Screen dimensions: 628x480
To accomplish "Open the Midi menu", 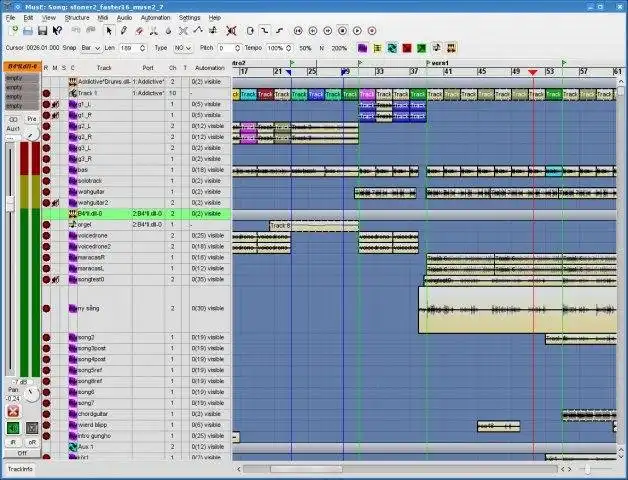I will [x=103, y=18].
